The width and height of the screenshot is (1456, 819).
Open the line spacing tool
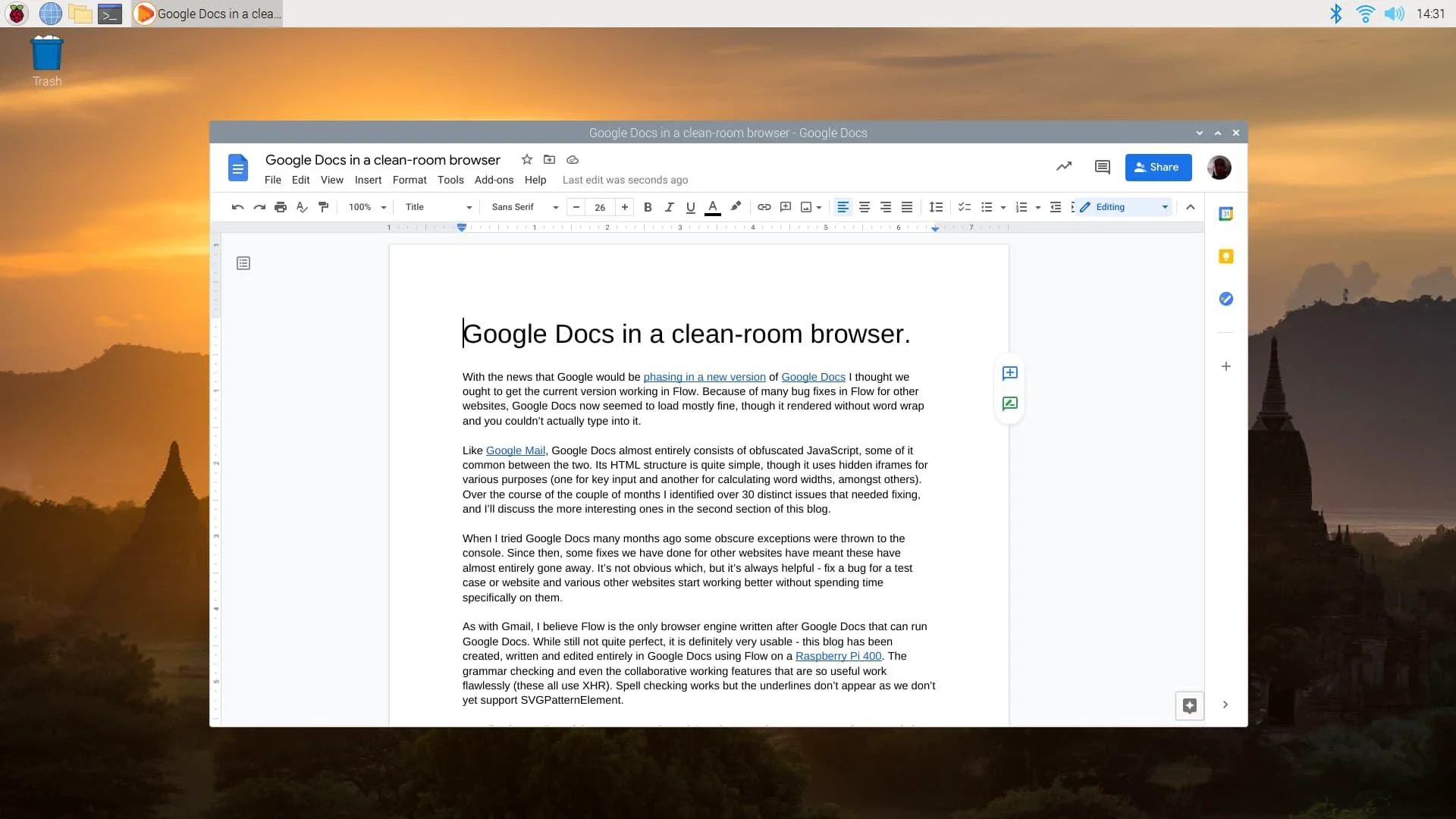click(936, 207)
